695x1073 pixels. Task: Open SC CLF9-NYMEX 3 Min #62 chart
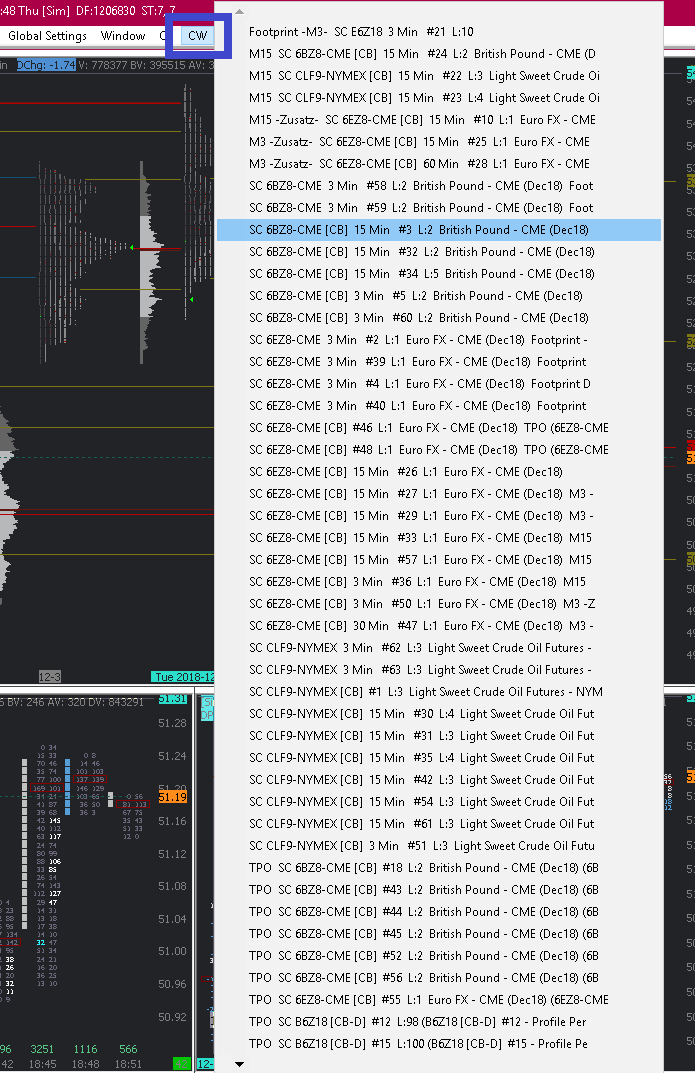tap(439, 647)
